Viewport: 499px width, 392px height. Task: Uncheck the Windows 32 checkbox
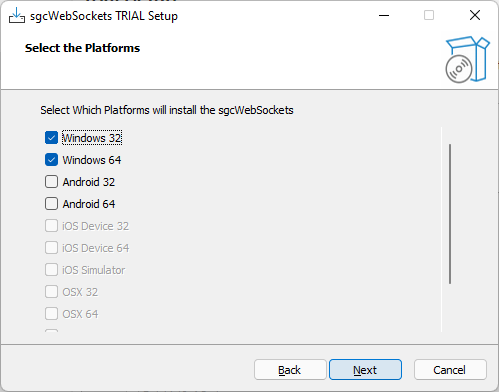[51, 138]
